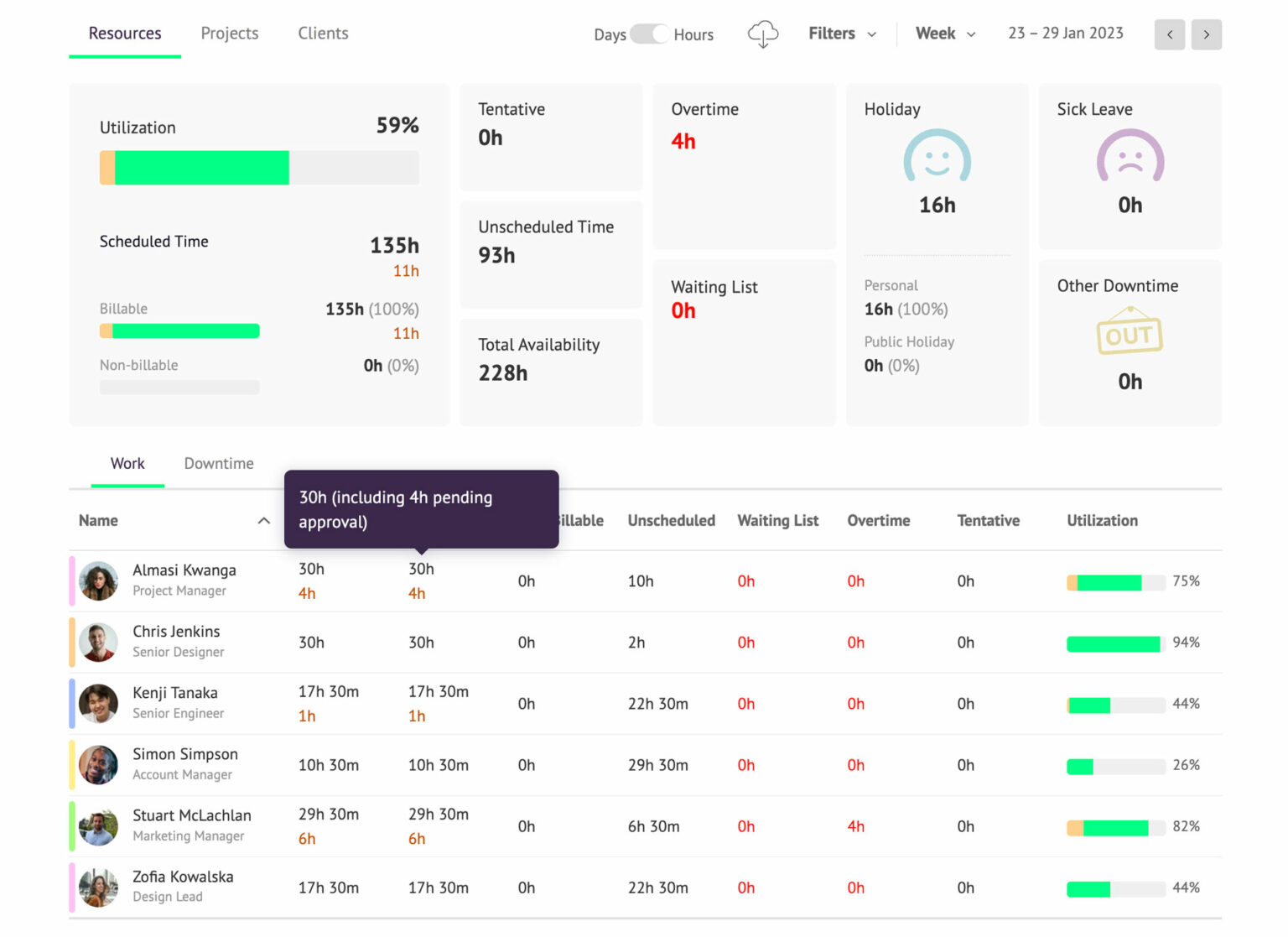Open the Filters dropdown

(x=841, y=34)
